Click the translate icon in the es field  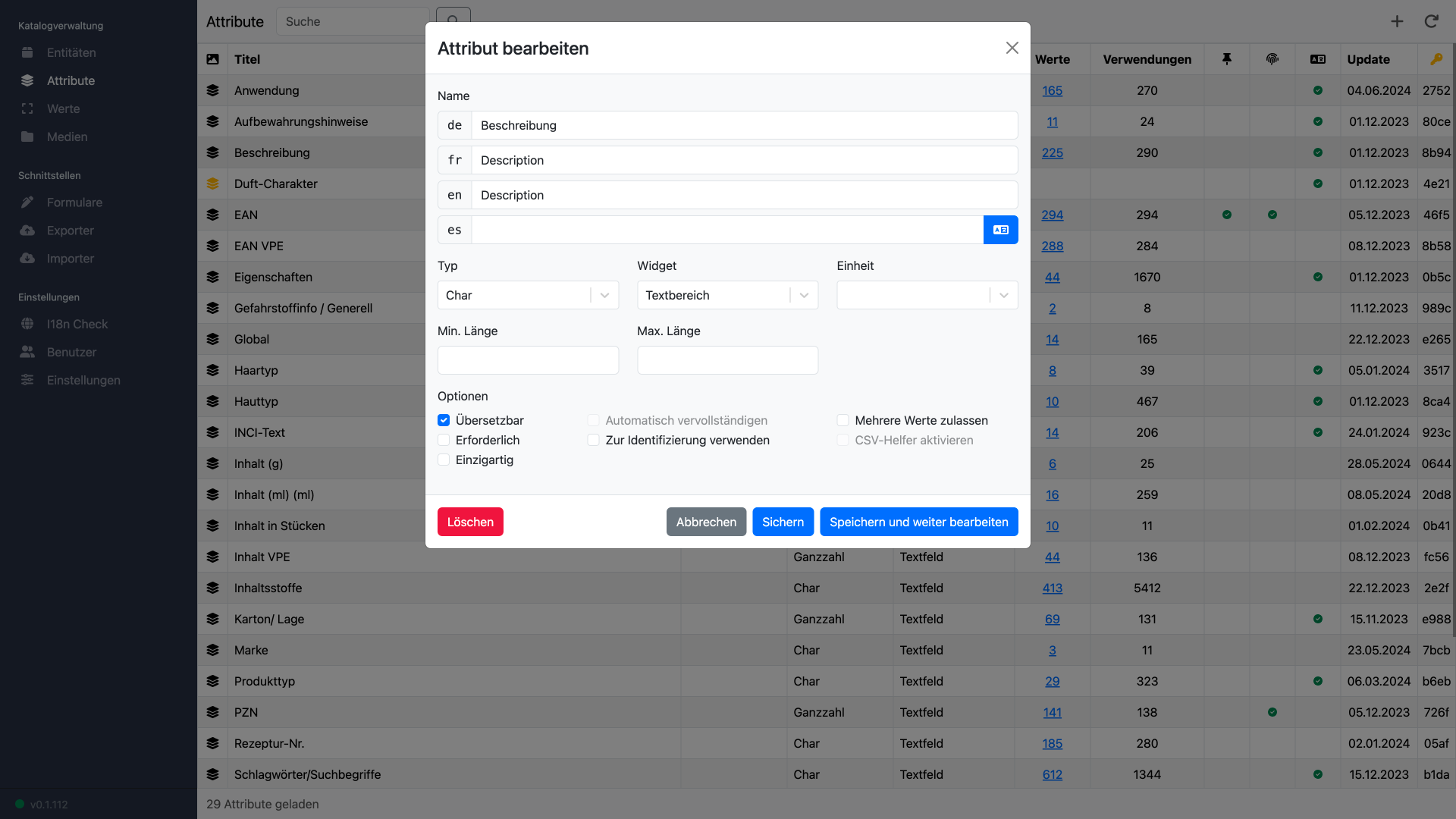pyautogui.click(x=1000, y=230)
